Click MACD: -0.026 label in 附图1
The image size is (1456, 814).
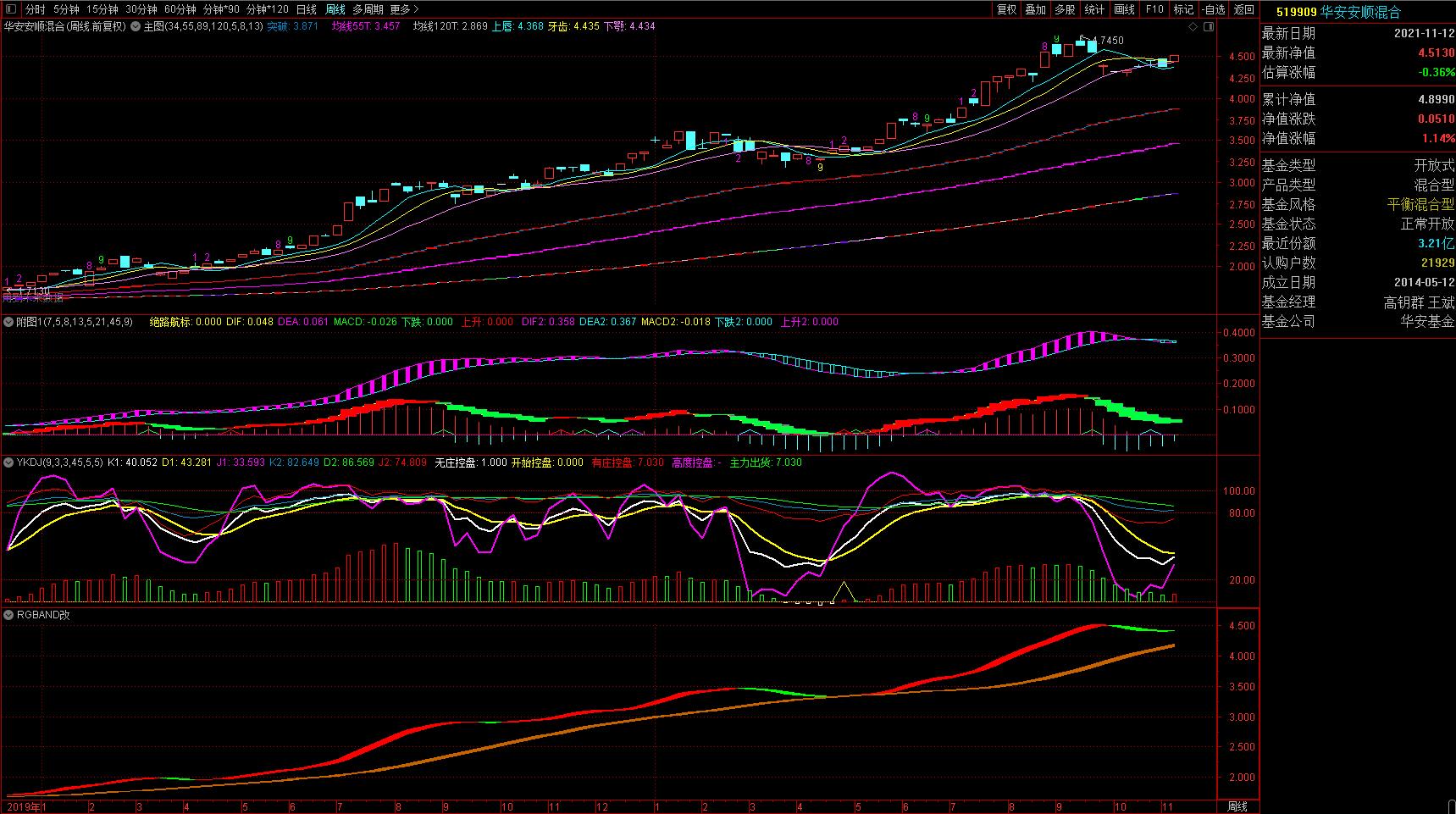[x=366, y=322]
